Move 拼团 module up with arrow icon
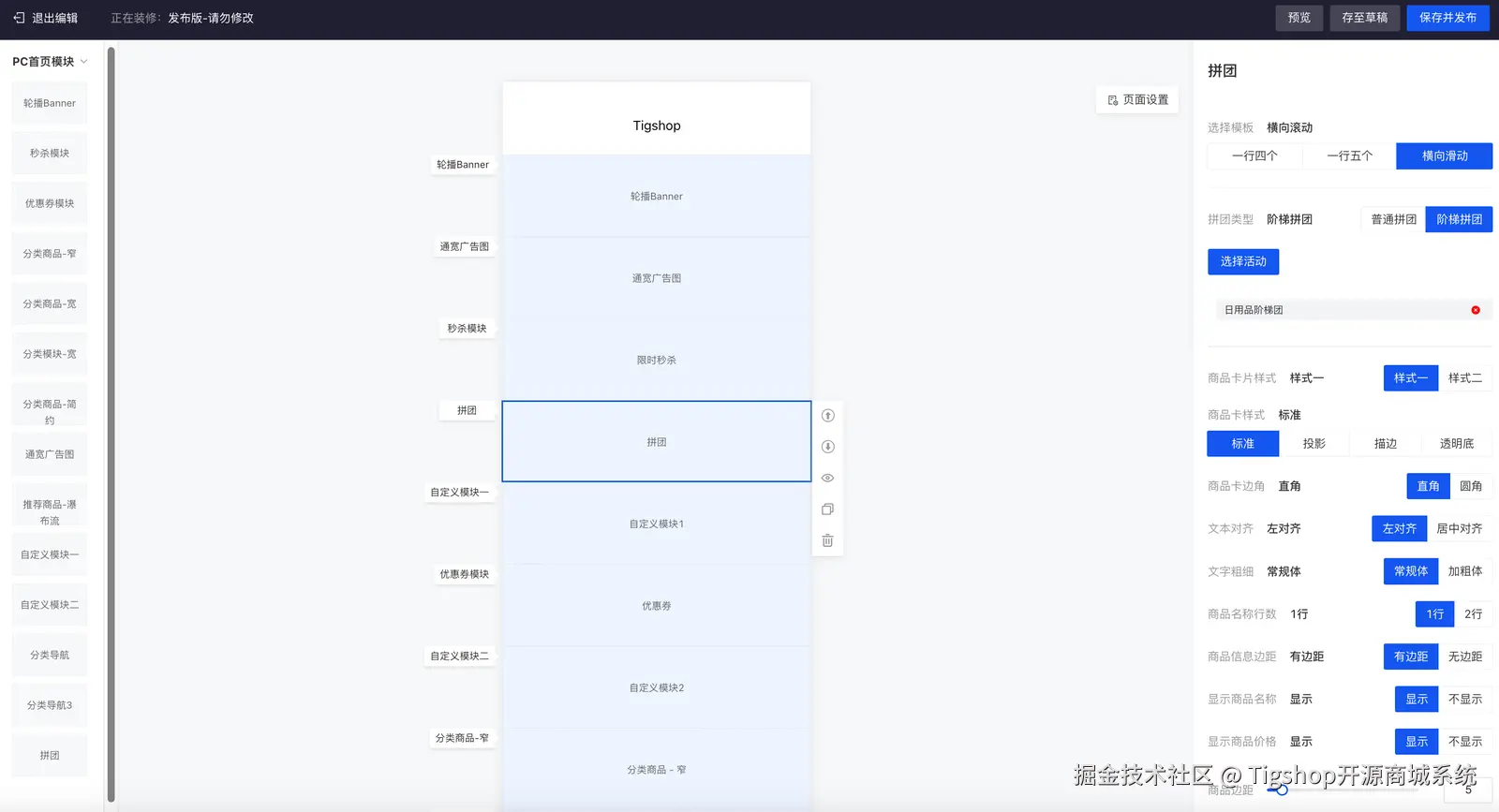Screen dimensions: 1499x812 827,416
